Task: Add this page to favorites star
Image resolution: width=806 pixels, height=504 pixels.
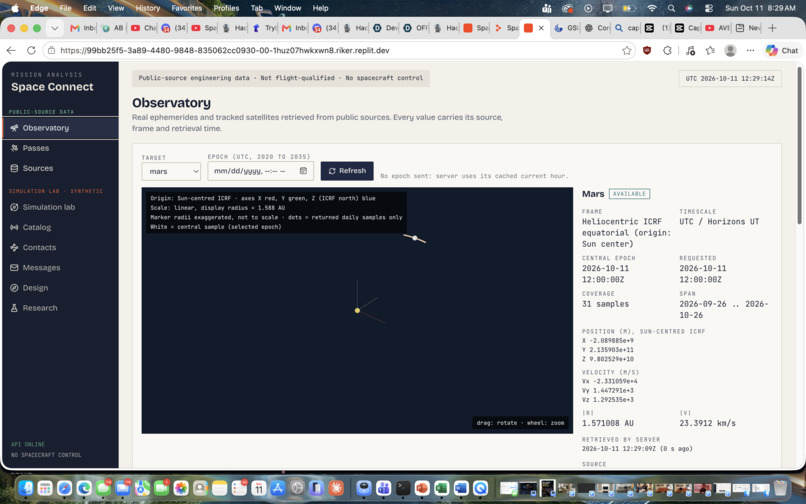Action: tap(627, 50)
